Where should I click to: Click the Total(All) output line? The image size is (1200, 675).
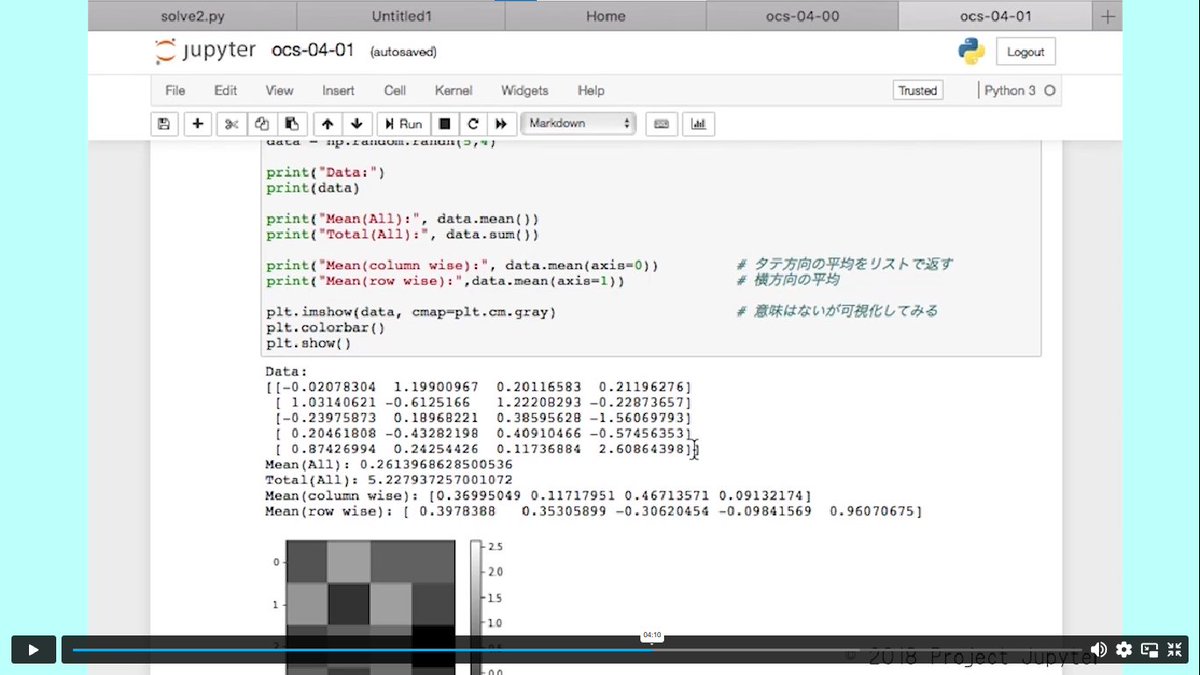tap(391, 481)
